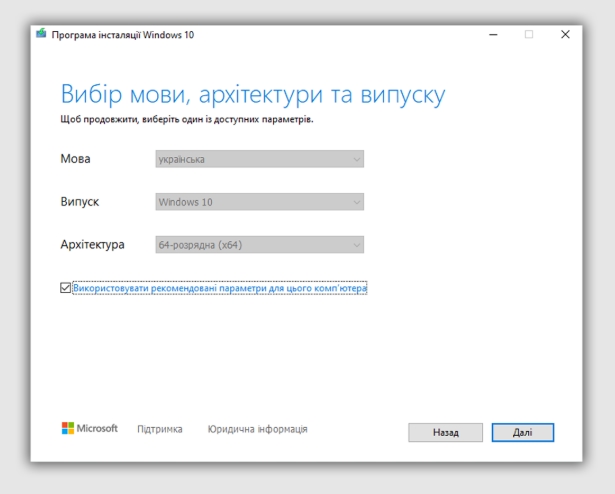
Task: Click the heading 'Вибір мови, архітектури та випуску'
Action: coord(253,94)
